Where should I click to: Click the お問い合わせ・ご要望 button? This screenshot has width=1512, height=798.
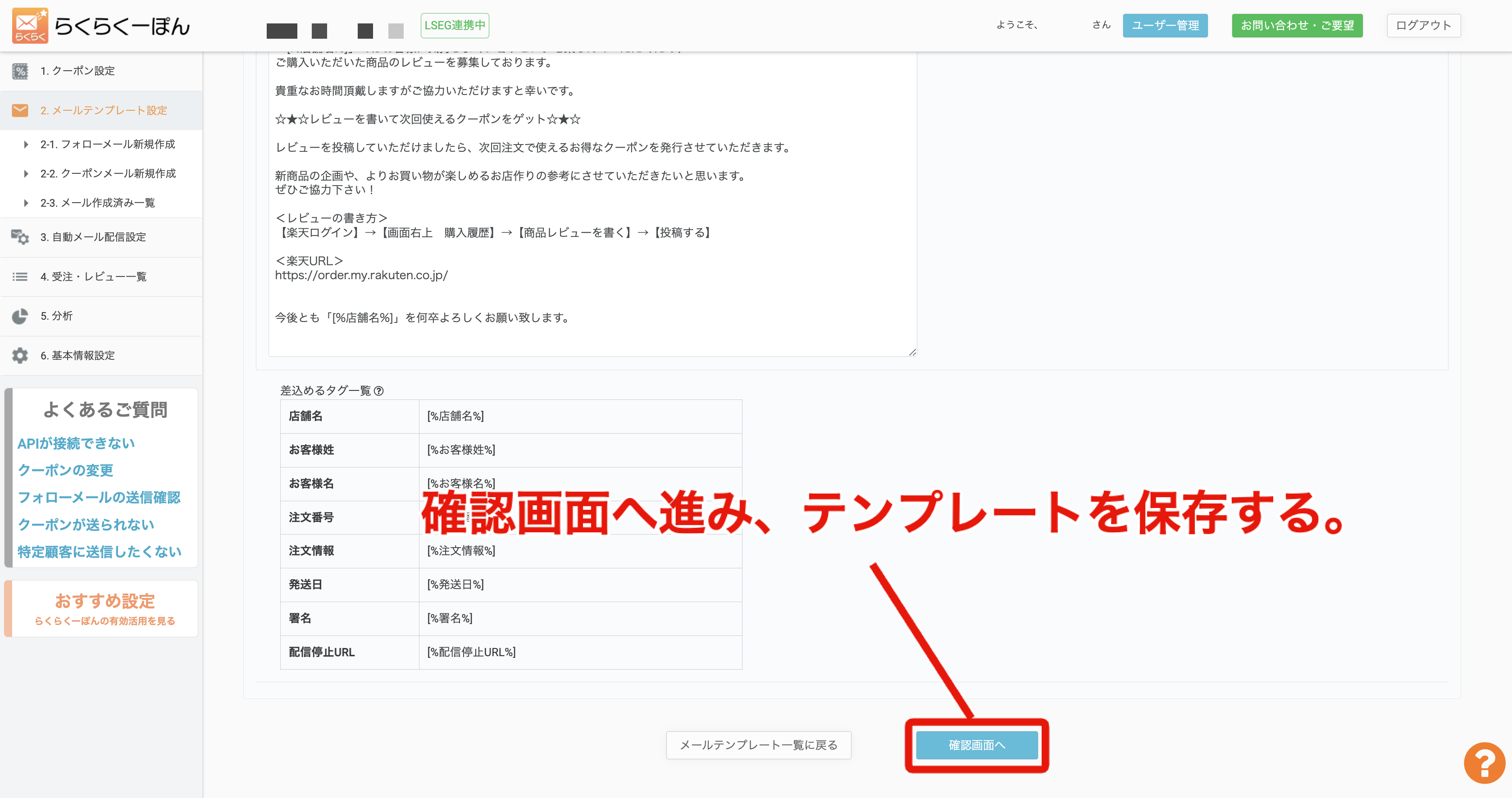pos(1297,25)
